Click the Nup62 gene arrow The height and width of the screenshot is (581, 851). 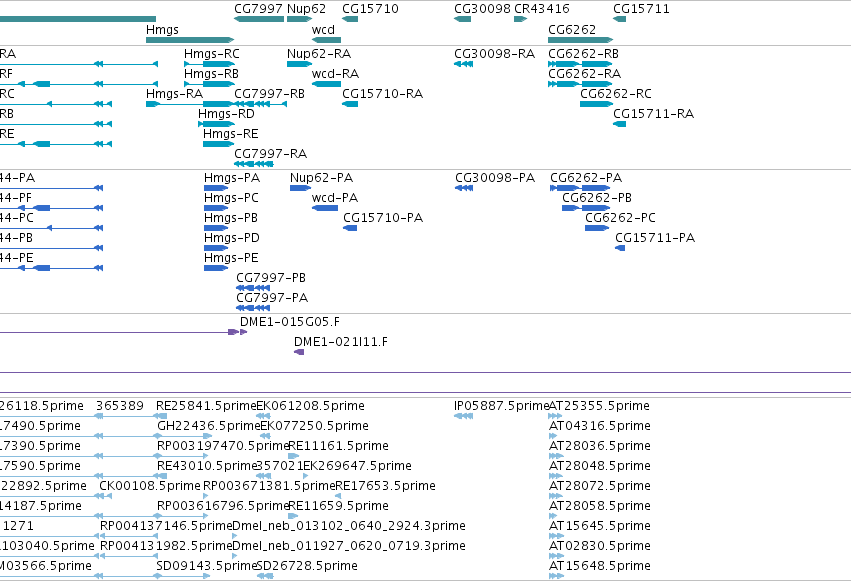(300, 19)
